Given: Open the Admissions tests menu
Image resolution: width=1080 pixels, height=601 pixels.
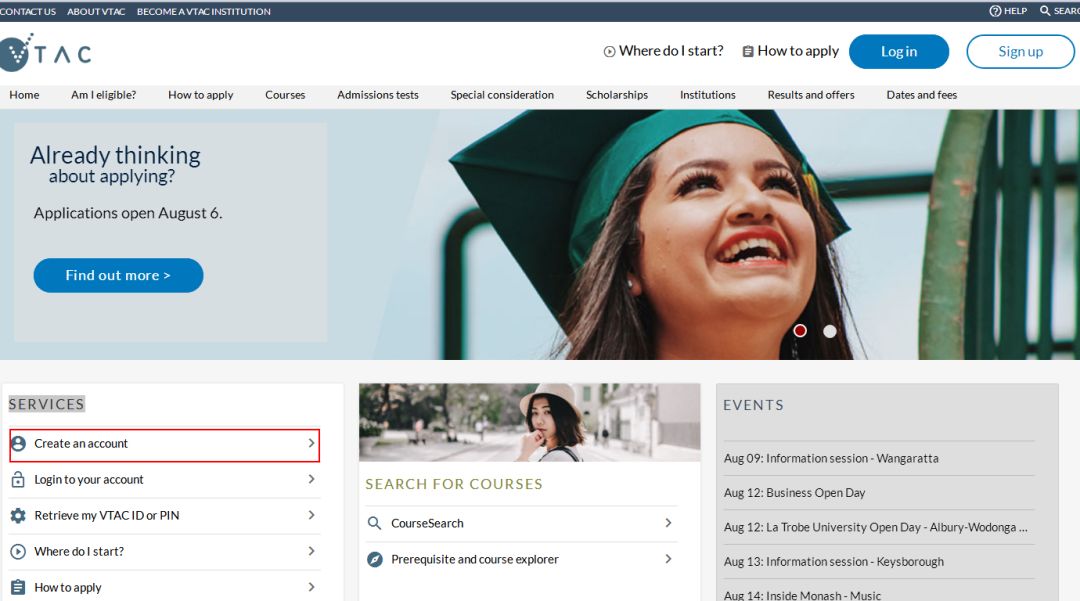Looking at the screenshot, I should coord(377,95).
